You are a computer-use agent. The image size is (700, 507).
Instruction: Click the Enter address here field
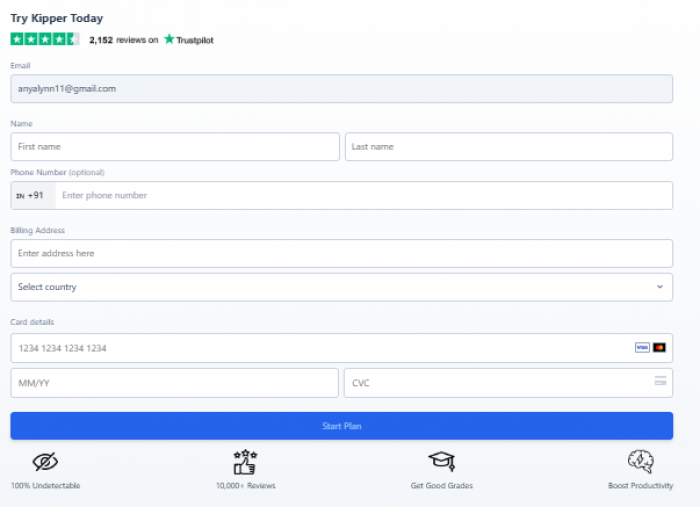(342, 254)
